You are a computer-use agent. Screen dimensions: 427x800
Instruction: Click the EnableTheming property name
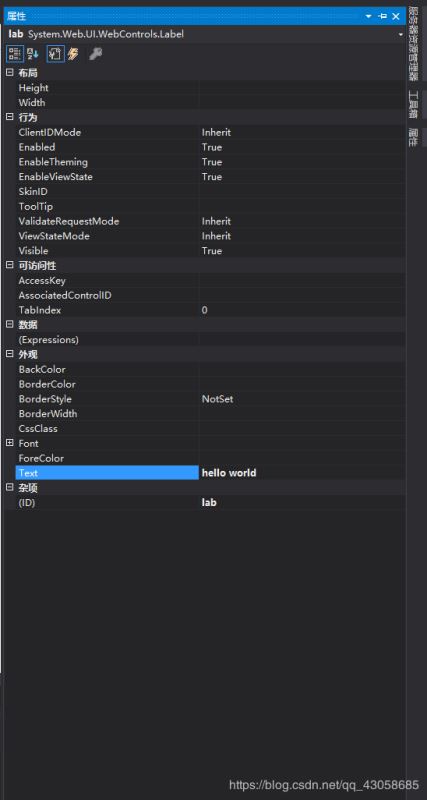[x=53, y=162]
